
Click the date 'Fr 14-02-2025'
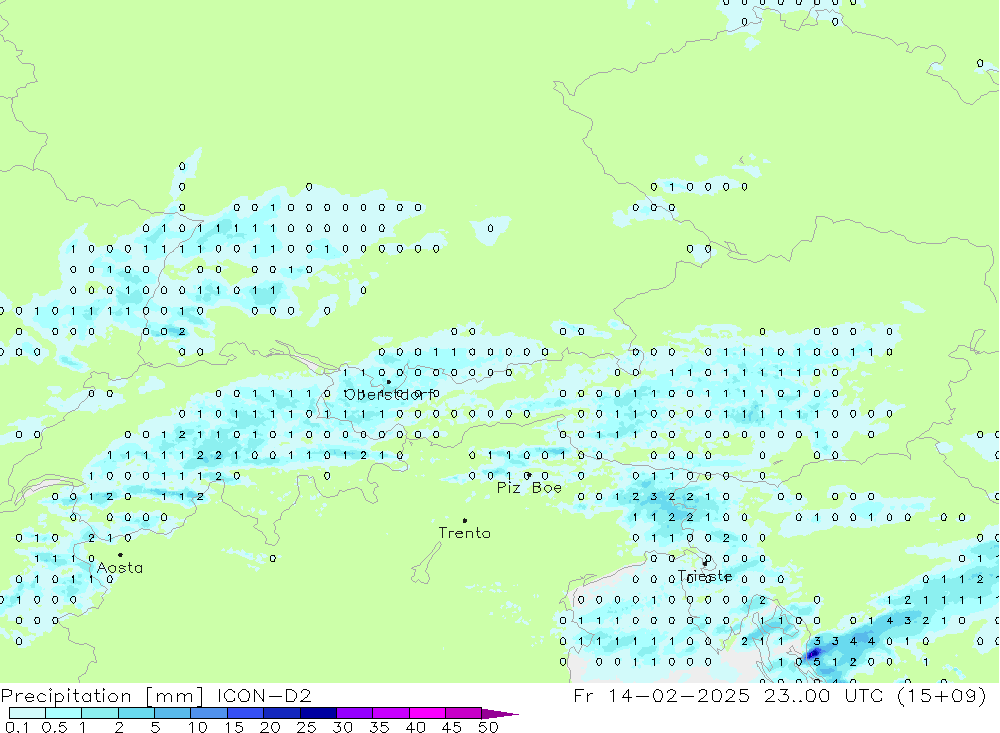(x=661, y=695)
